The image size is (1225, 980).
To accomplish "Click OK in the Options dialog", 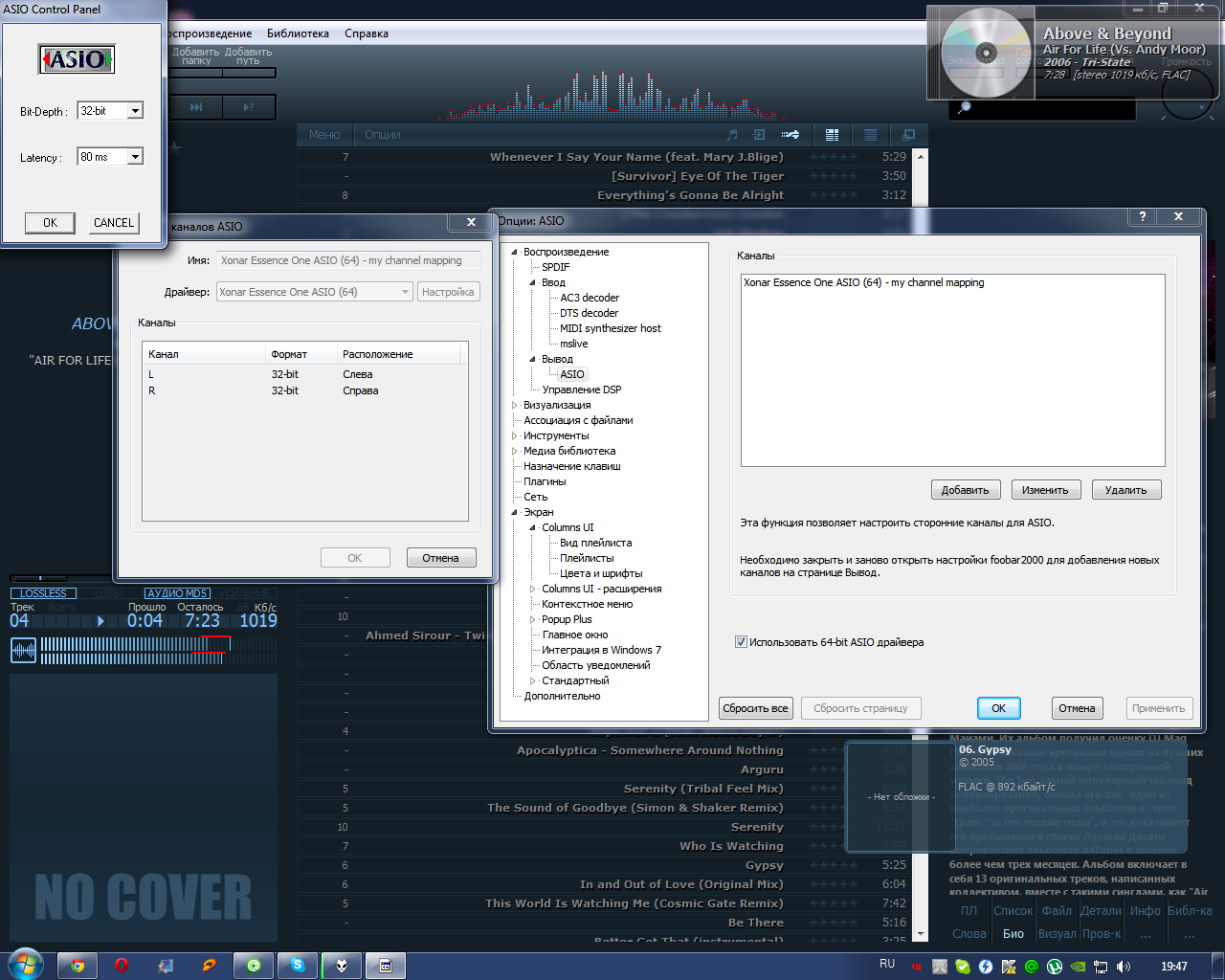I will click(999, 708).
